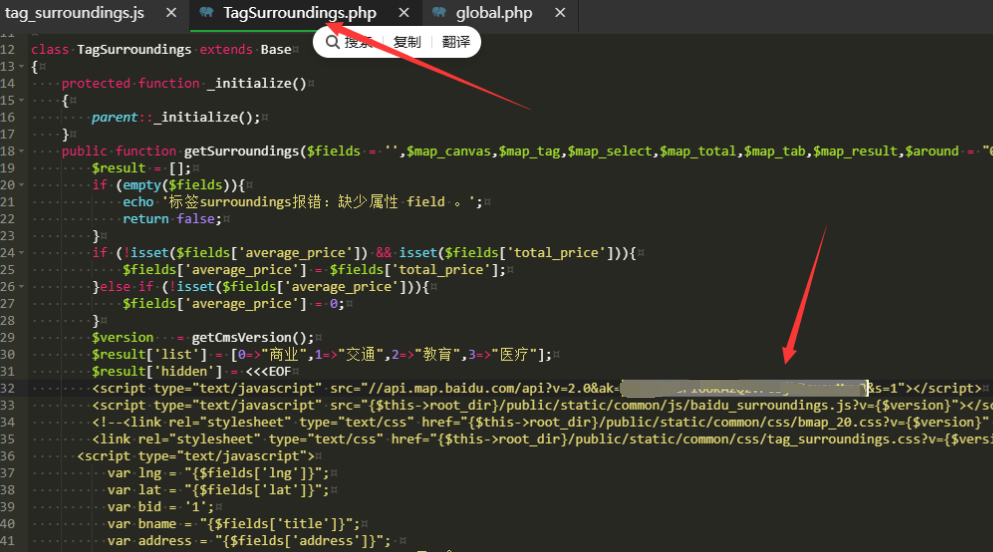
Task: Fold the else-if block at line 26
Action: click(23, 287)
